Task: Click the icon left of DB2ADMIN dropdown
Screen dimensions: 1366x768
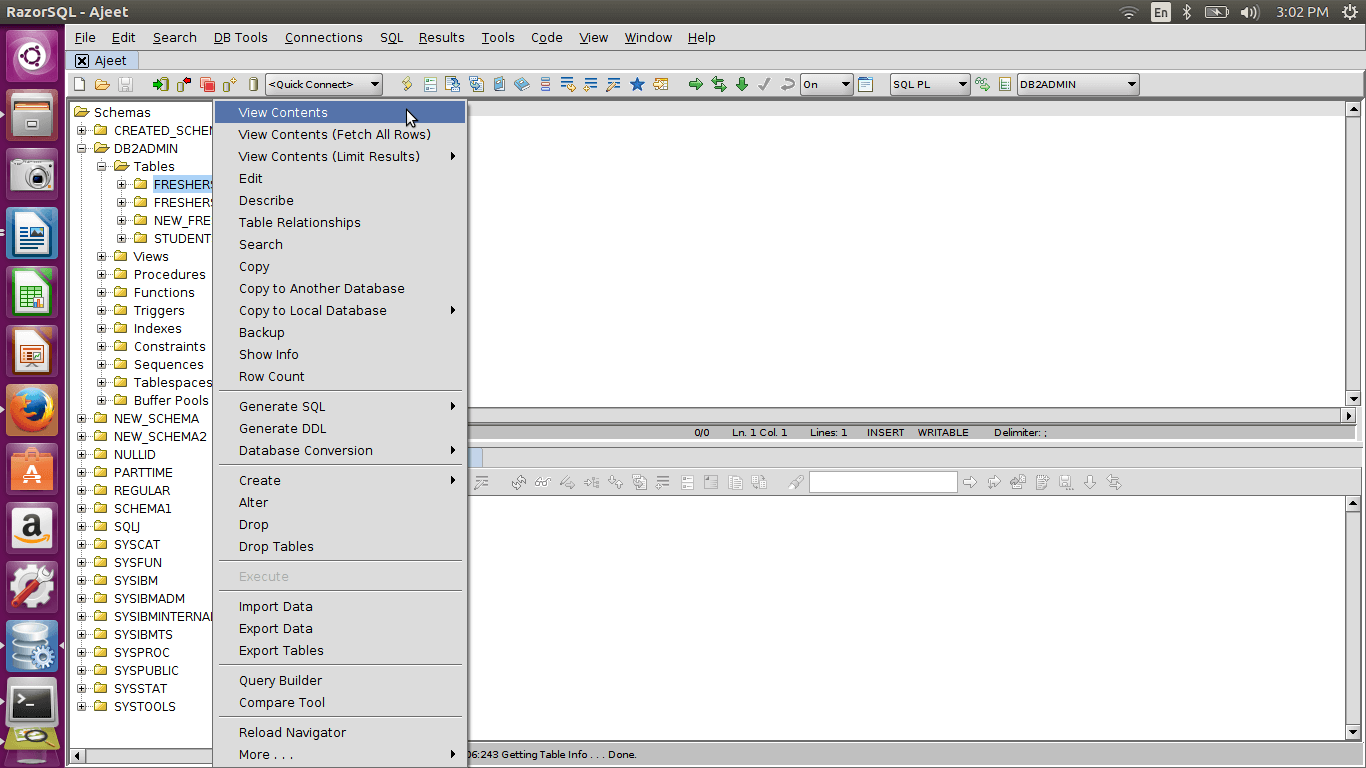Action: tap(1005, 85)
